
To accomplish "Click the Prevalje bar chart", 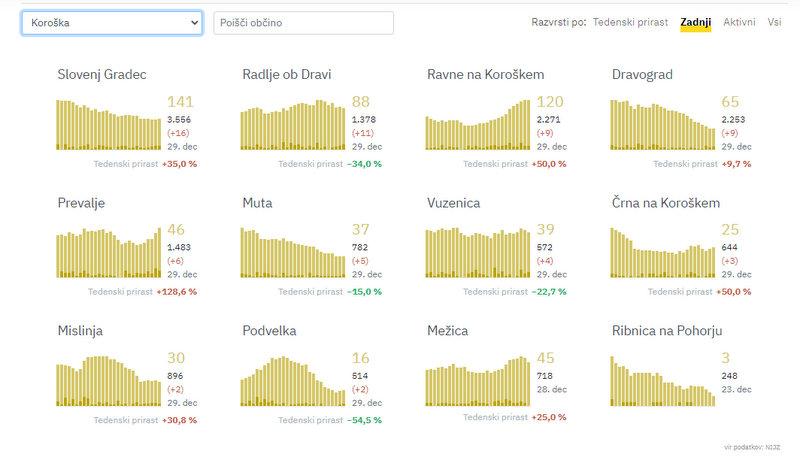I will [x=108, y=252].
